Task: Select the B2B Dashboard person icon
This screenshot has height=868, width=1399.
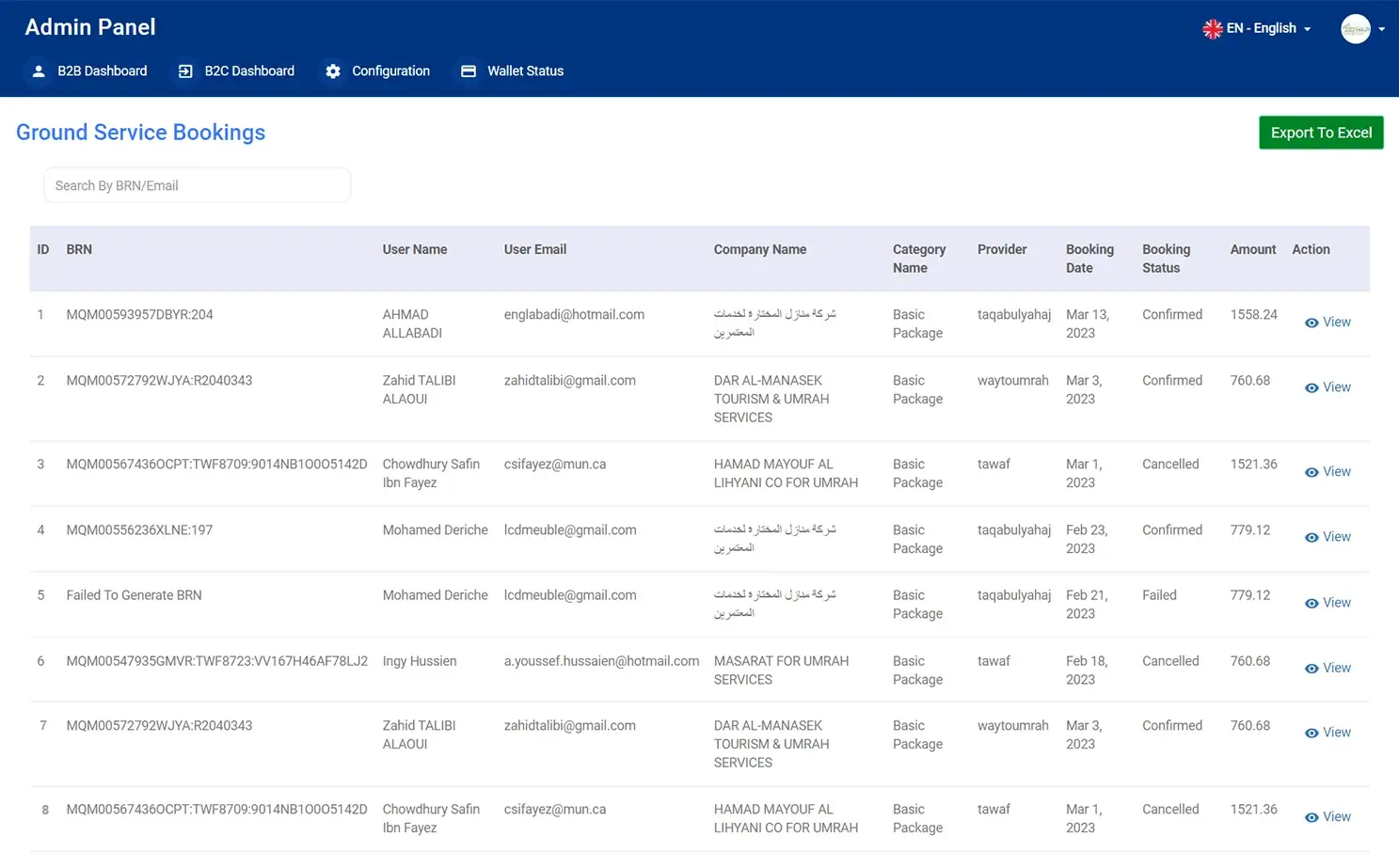Action: [x=38, y=71]
